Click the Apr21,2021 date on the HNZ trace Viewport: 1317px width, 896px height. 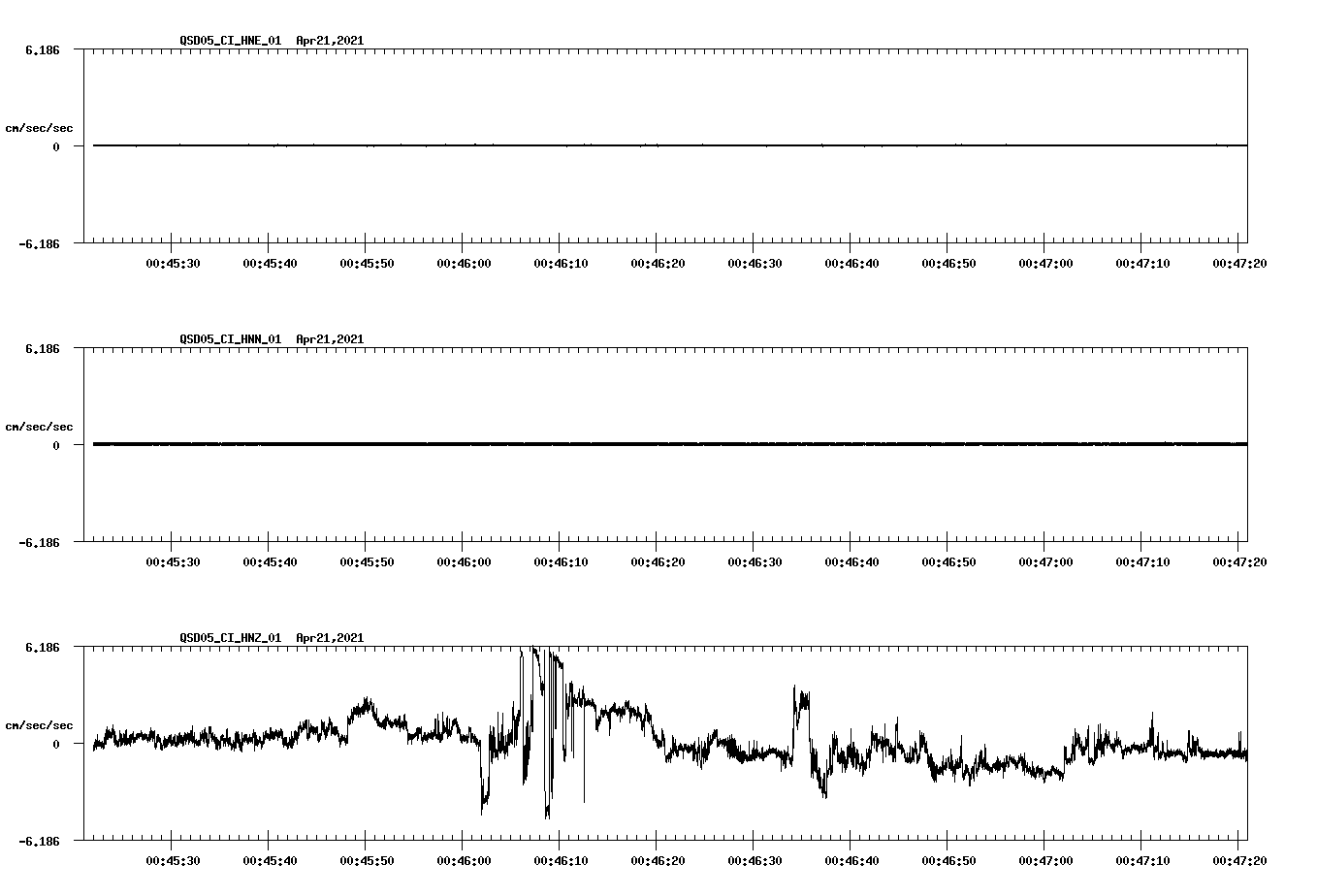pyautogui.click(x=329, y=638)
